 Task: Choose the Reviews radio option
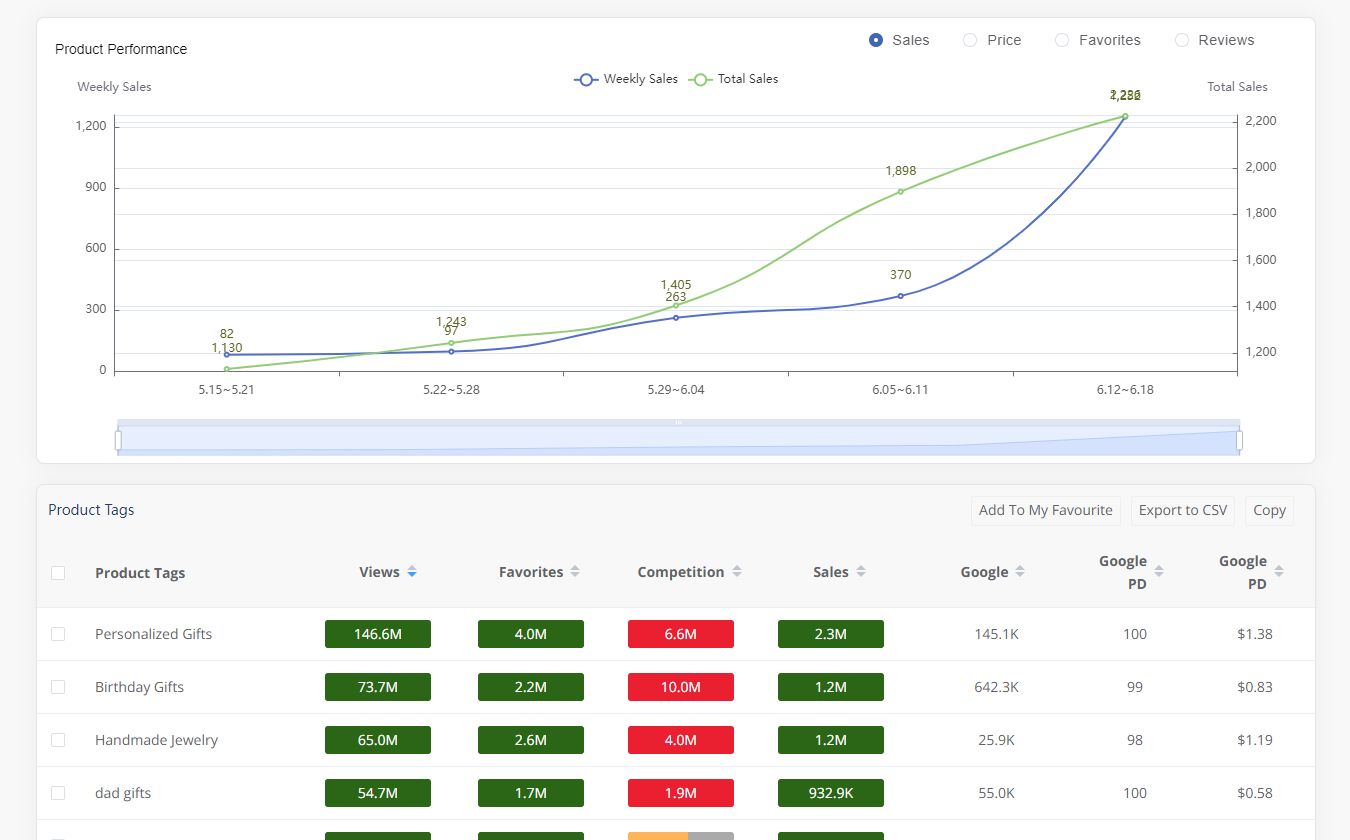(1182, 40)
